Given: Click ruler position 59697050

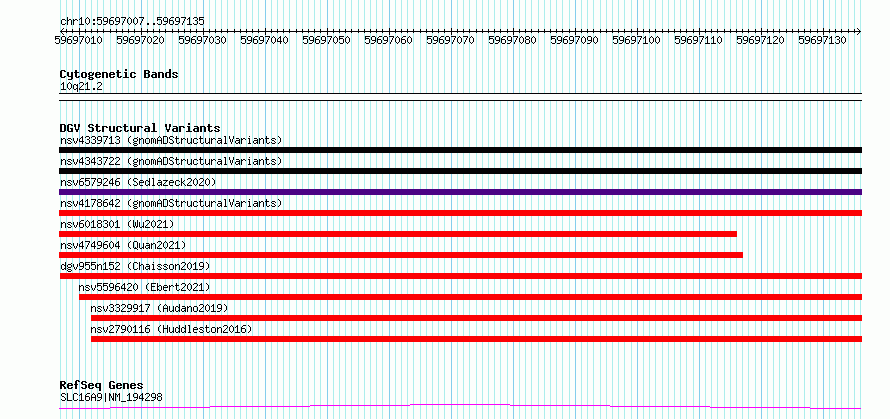Looking at the screenshot, I should (326, 40).
